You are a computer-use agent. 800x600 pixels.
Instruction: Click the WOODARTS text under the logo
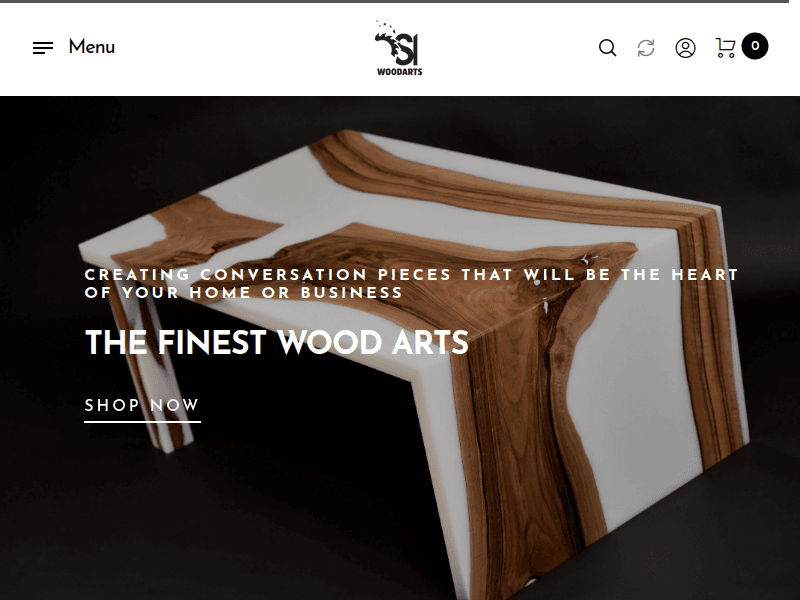[x=399, y=72]
